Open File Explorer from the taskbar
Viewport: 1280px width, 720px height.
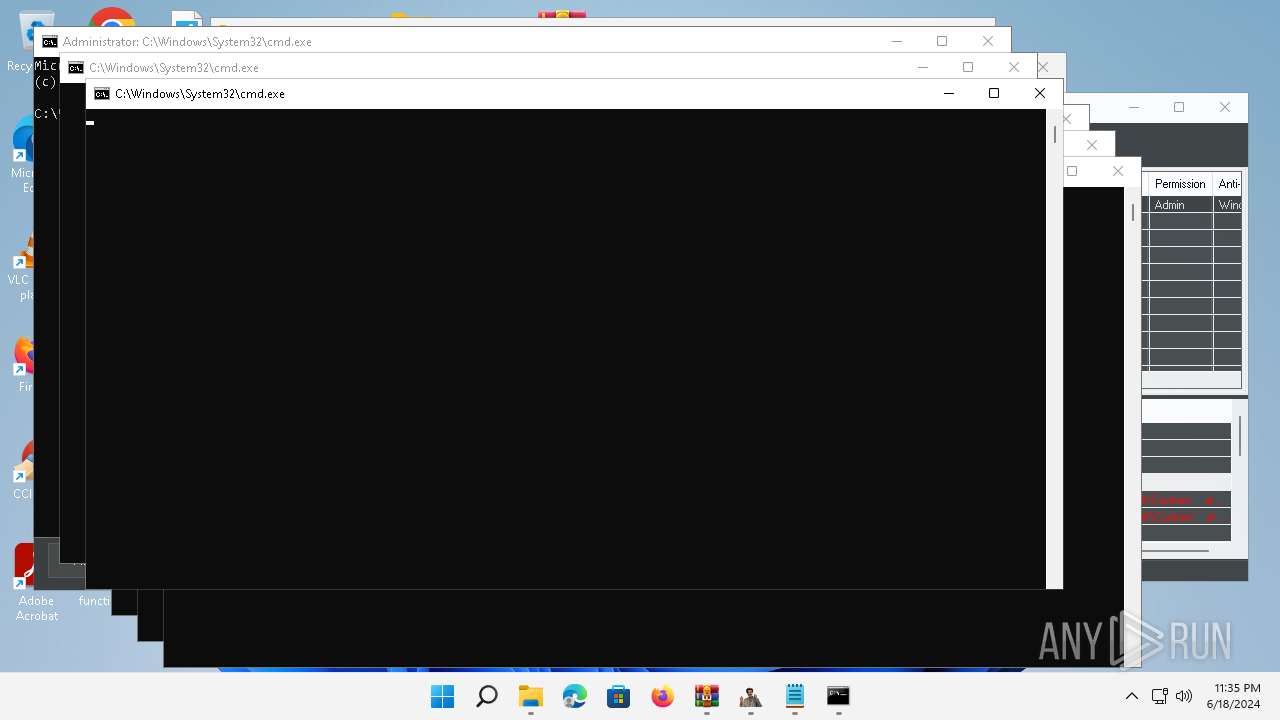(530, 696)
